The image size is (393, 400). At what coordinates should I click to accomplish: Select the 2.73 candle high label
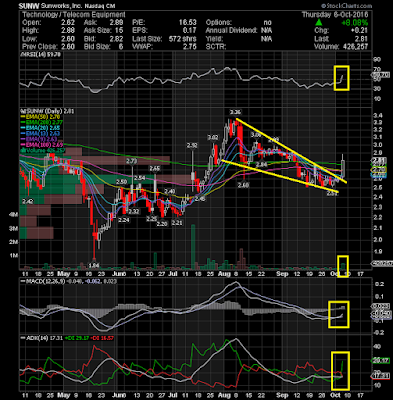coord(132,161)
